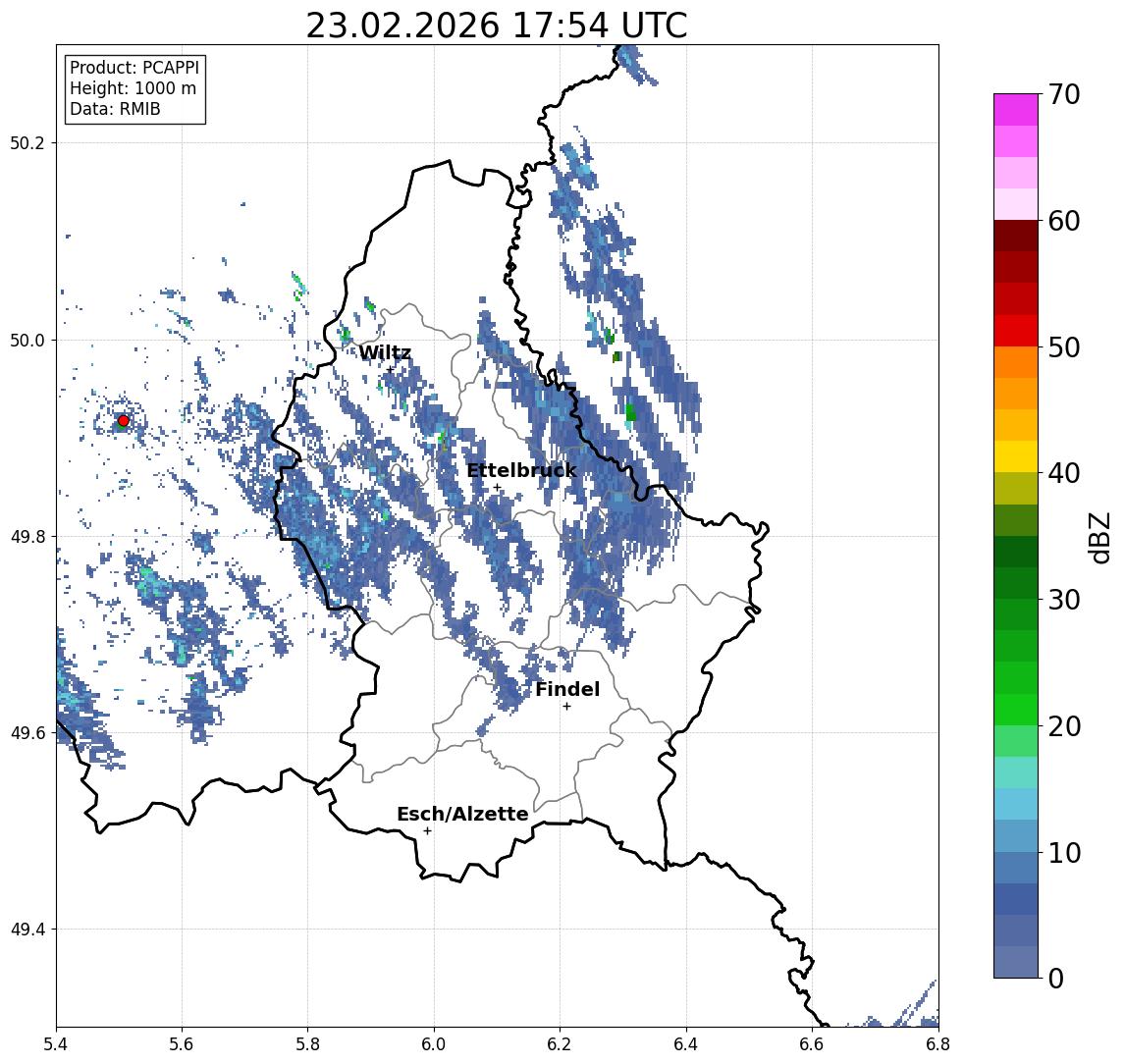Viewport: 1124px width, 1064px height.
Task: Click the 50 tick on the colorbar
Action: (x=1064, y=347)
